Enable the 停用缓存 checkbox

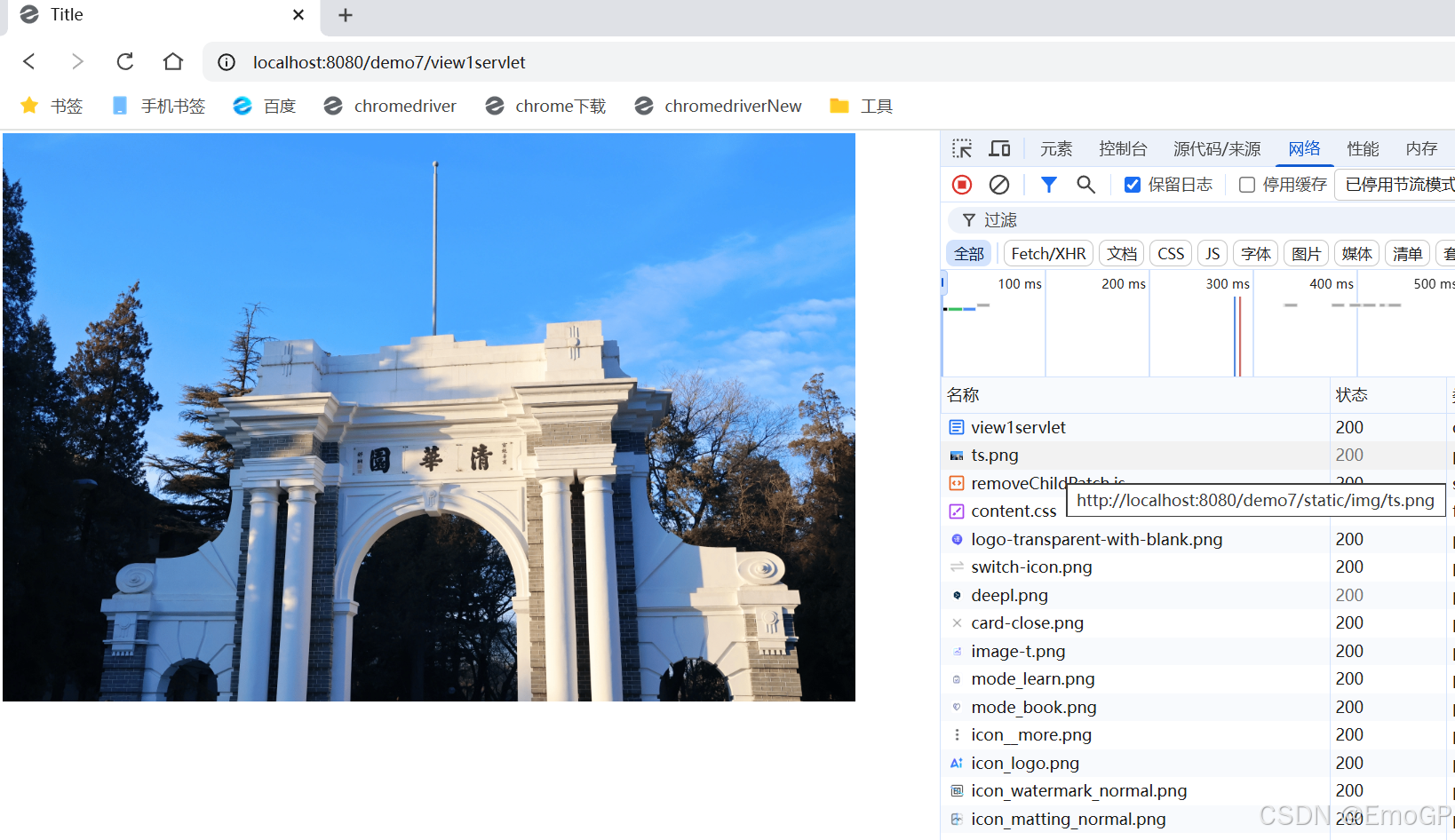(x=1247, y=185)
